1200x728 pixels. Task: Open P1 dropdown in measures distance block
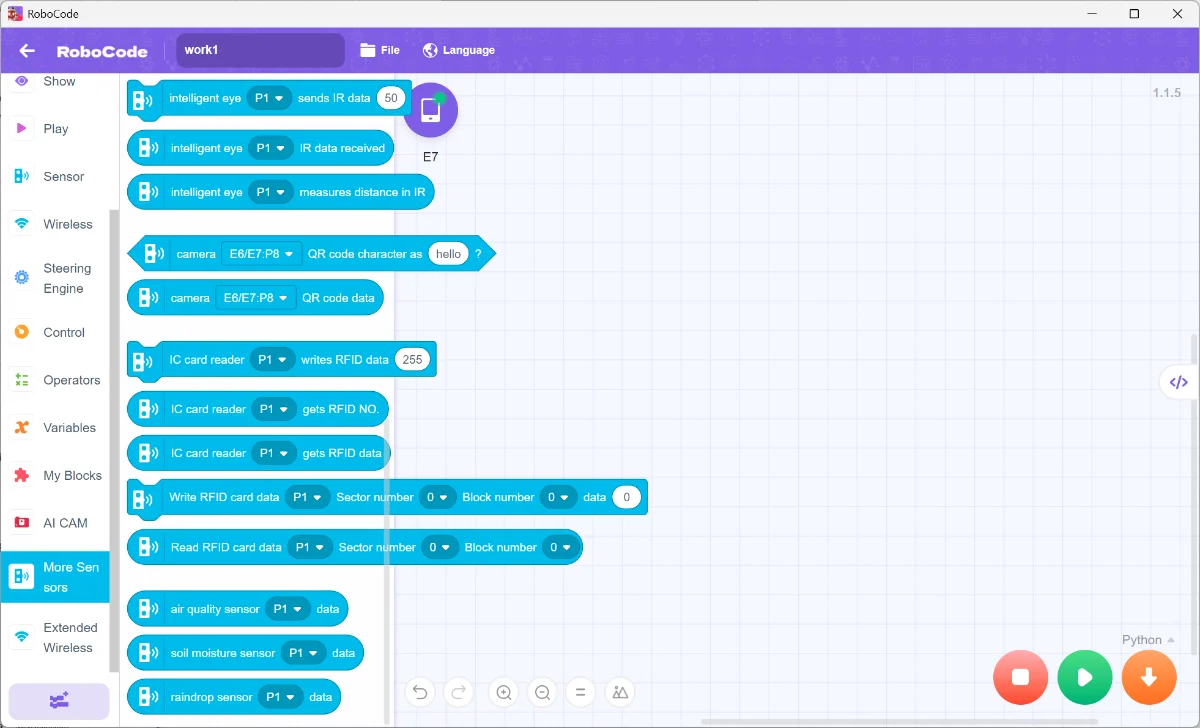coord(272,192)
